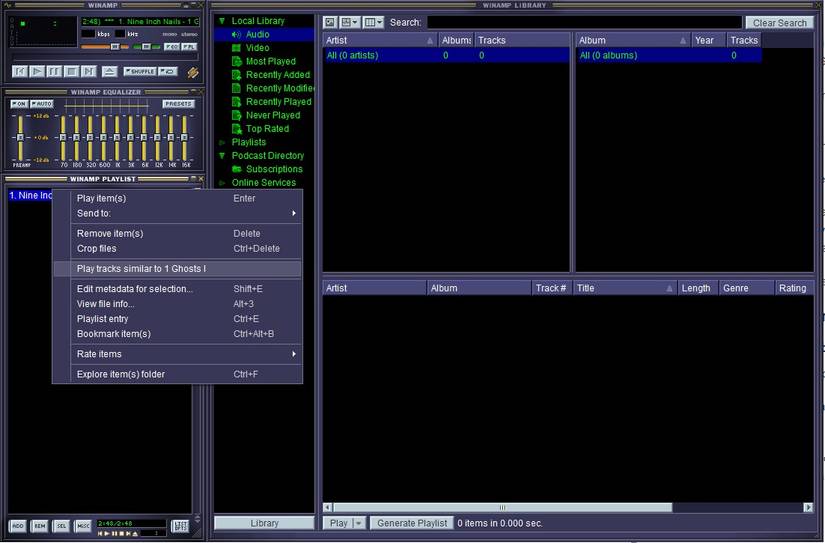Viewport: 825px width, 543px height.
Task: Click the library horizontal scrollbar thumb
Action: (502, 508)
